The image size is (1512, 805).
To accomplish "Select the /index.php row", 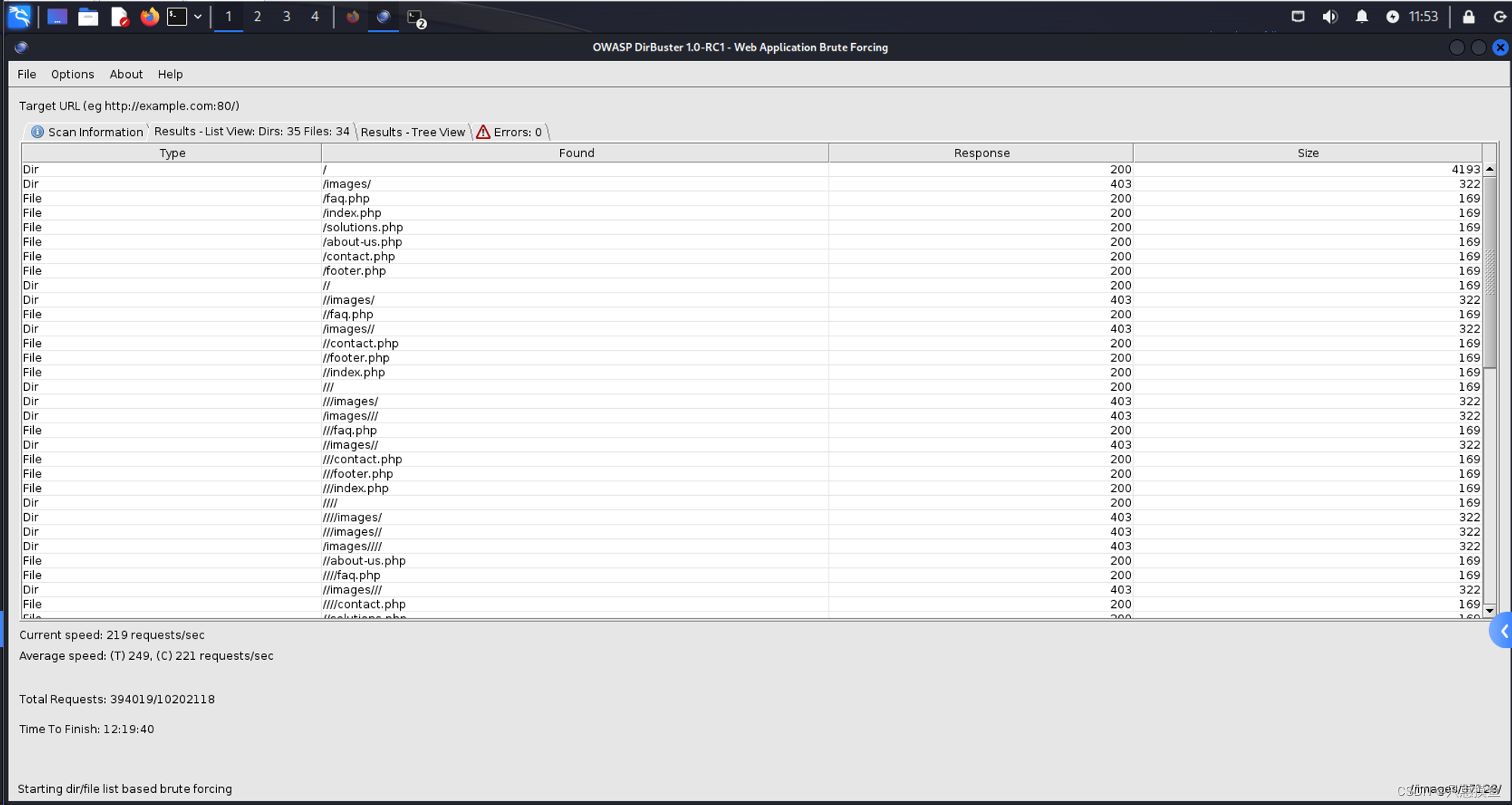I will [x=751, y=212].
